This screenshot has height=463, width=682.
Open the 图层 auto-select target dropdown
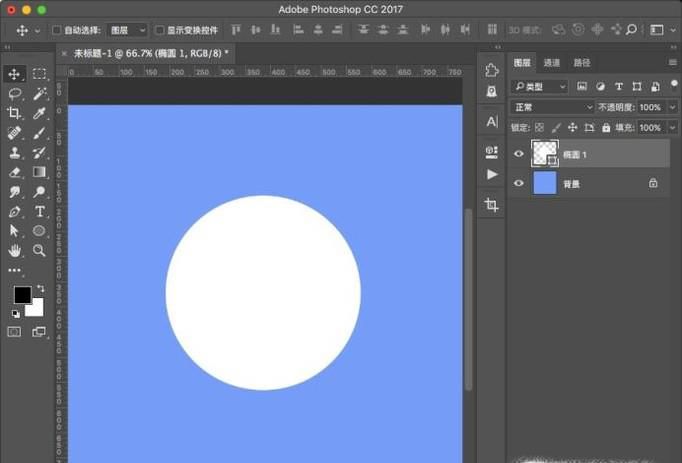click(x=126, y=31)
